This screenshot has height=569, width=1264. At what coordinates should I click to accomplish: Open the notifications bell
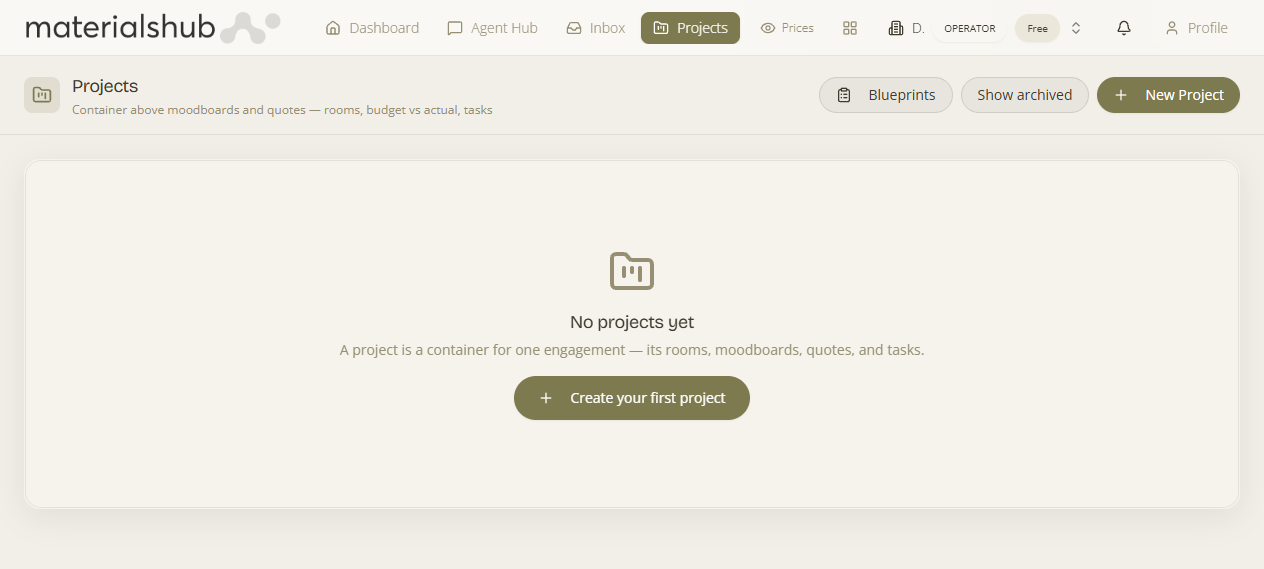pyautogui.click(x=1124, y=28)
